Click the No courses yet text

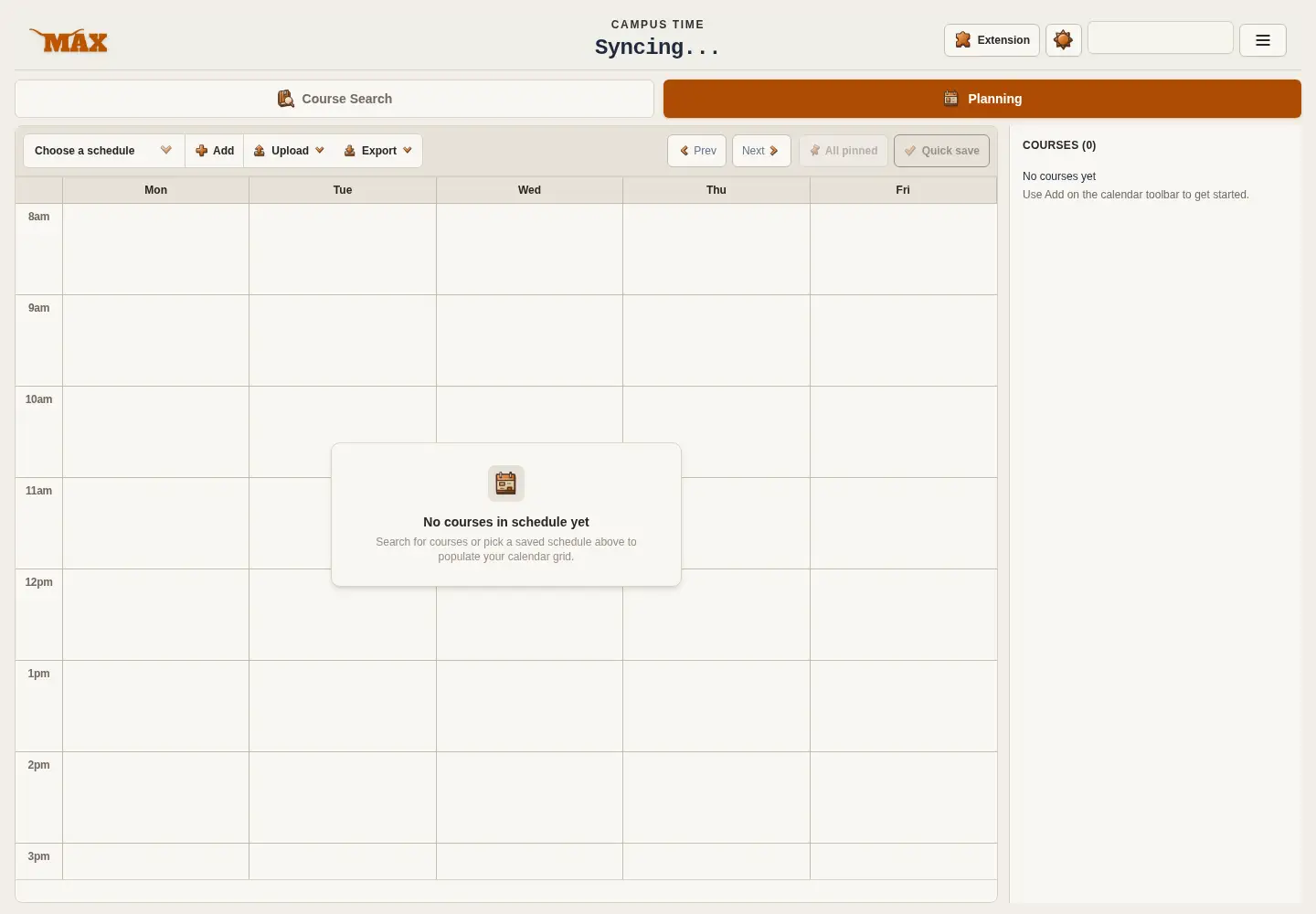1059,176
